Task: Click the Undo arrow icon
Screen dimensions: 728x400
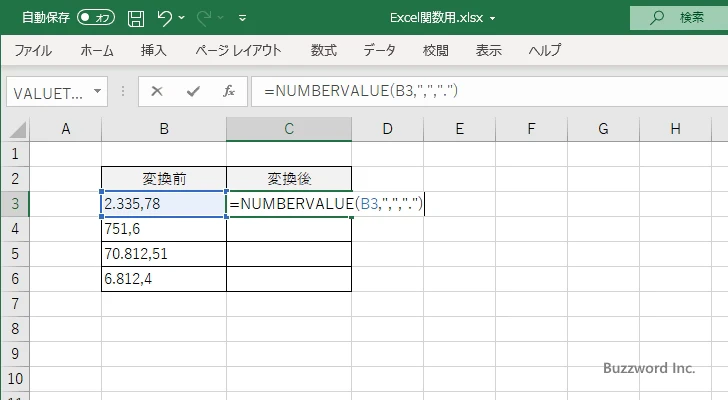Action: [165, 18]
